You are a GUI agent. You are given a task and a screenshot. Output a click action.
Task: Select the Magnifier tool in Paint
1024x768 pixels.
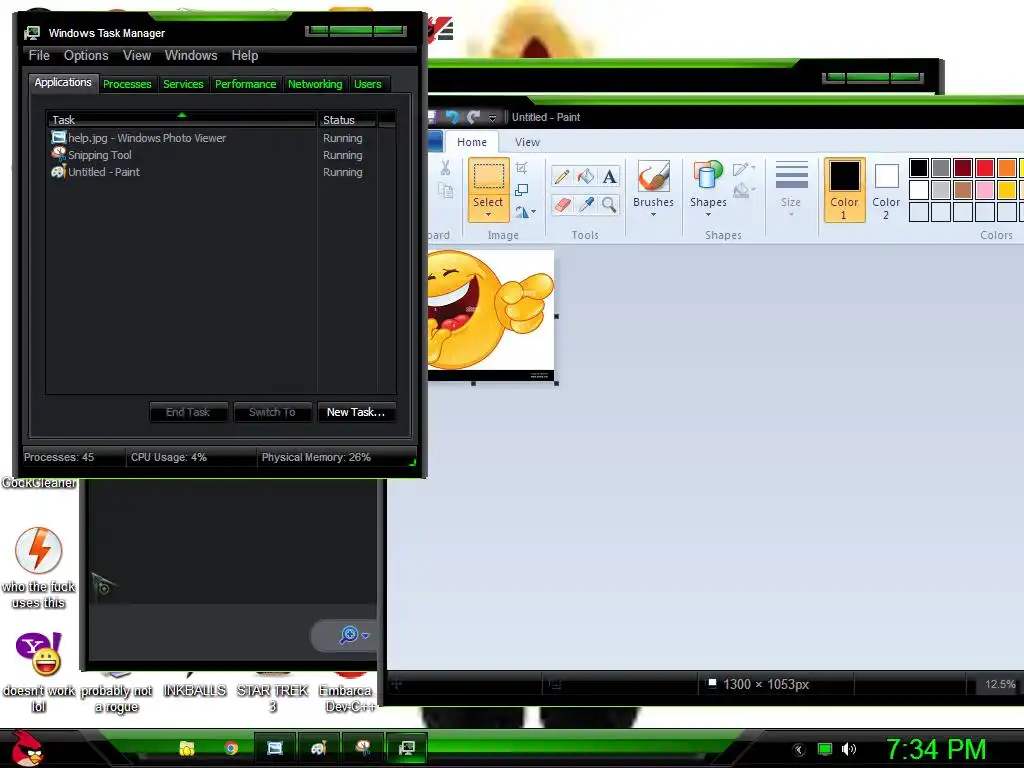pos(609,205)
